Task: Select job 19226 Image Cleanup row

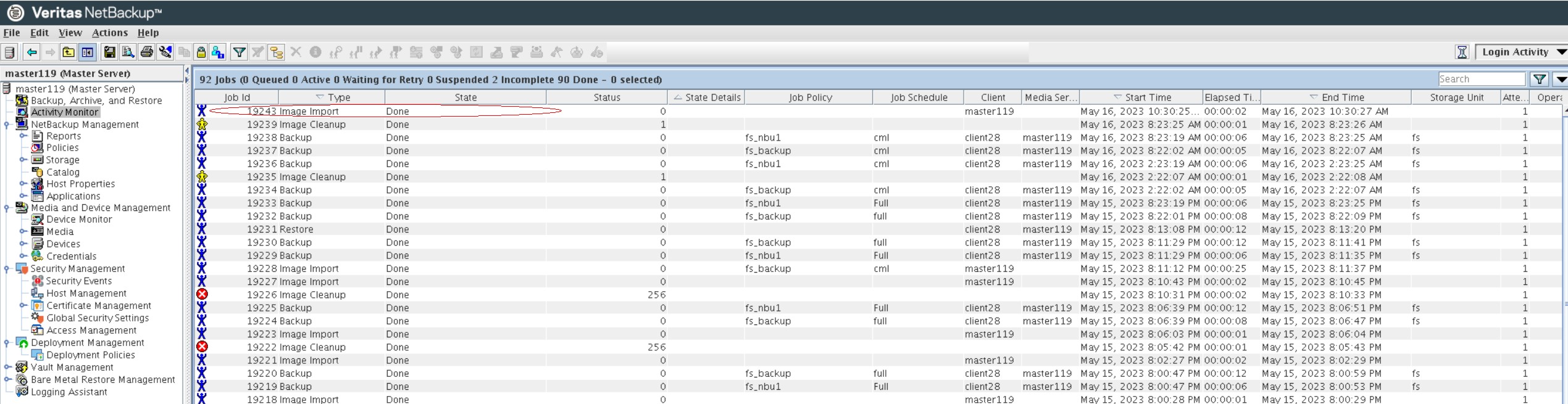Action: (x=312, y=295)
